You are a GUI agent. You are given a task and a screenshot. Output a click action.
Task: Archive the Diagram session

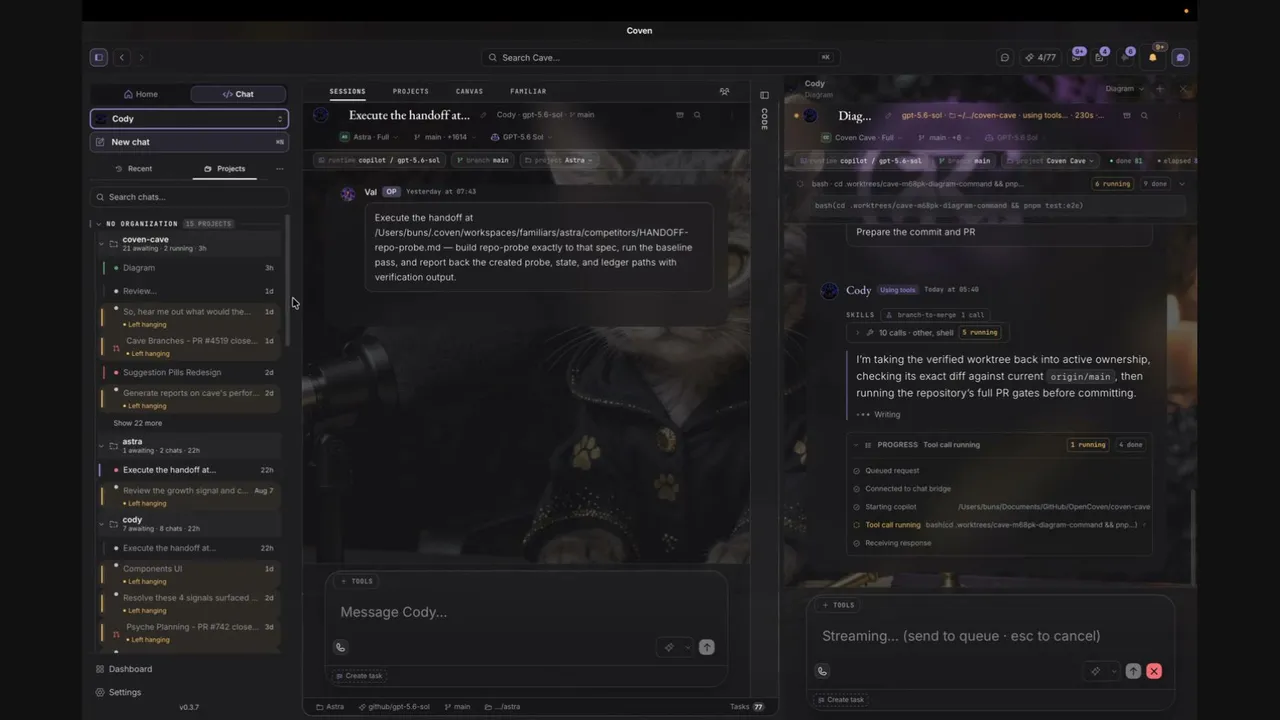[1127, 116]
